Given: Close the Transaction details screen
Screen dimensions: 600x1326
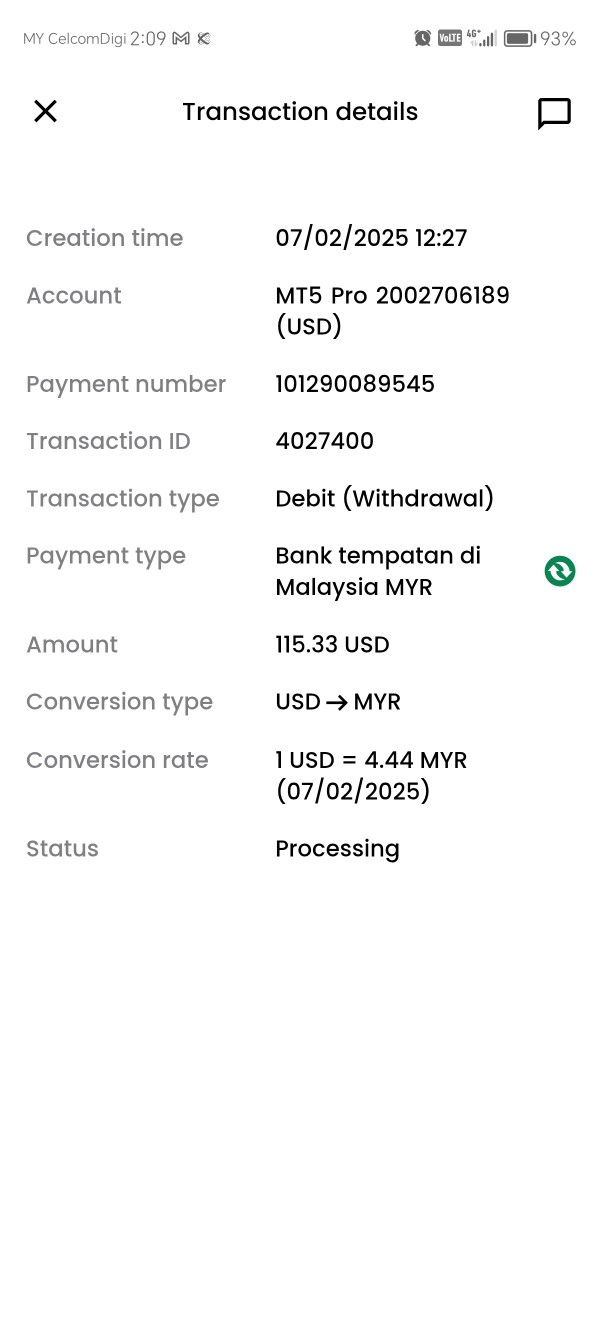Looking at the screenshot, I should pyautogui.click(x=45, y=111).
